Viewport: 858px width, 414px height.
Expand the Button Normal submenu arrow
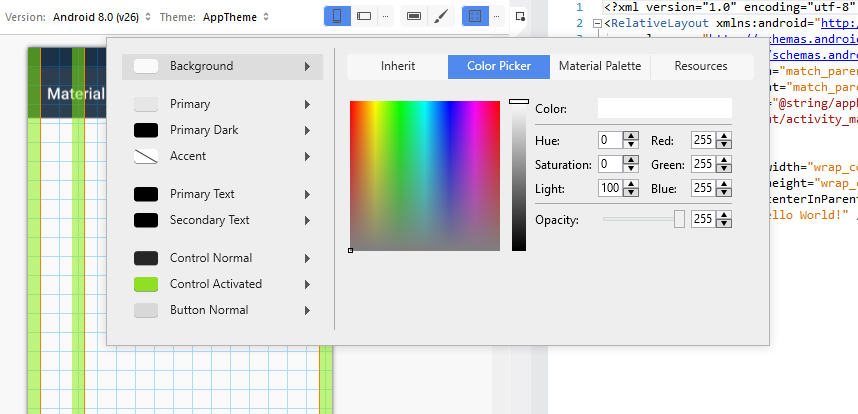pyautogui.click(x=307, y=310)
